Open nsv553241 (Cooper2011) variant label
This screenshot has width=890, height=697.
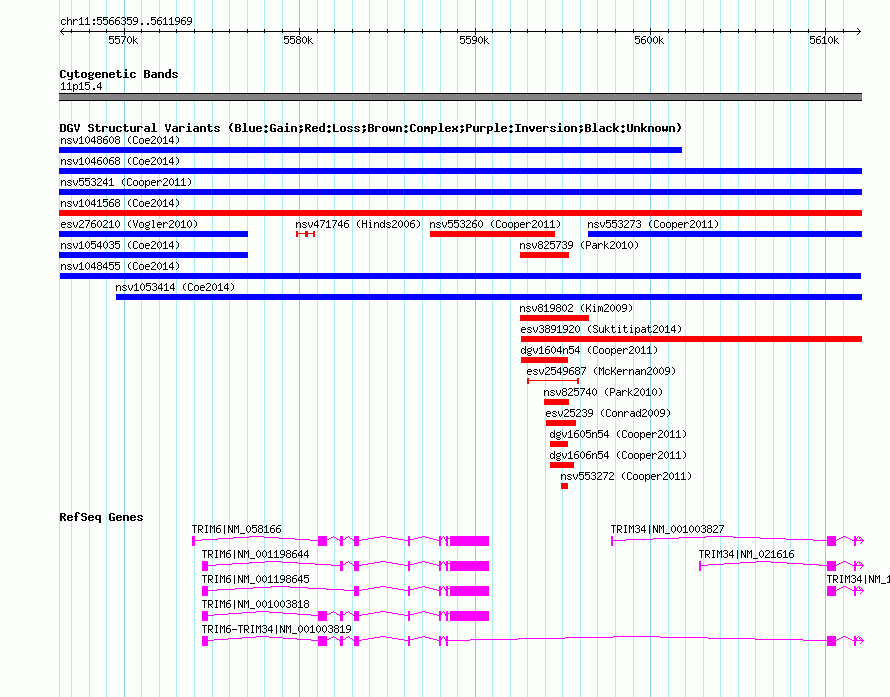pos(126,182)
